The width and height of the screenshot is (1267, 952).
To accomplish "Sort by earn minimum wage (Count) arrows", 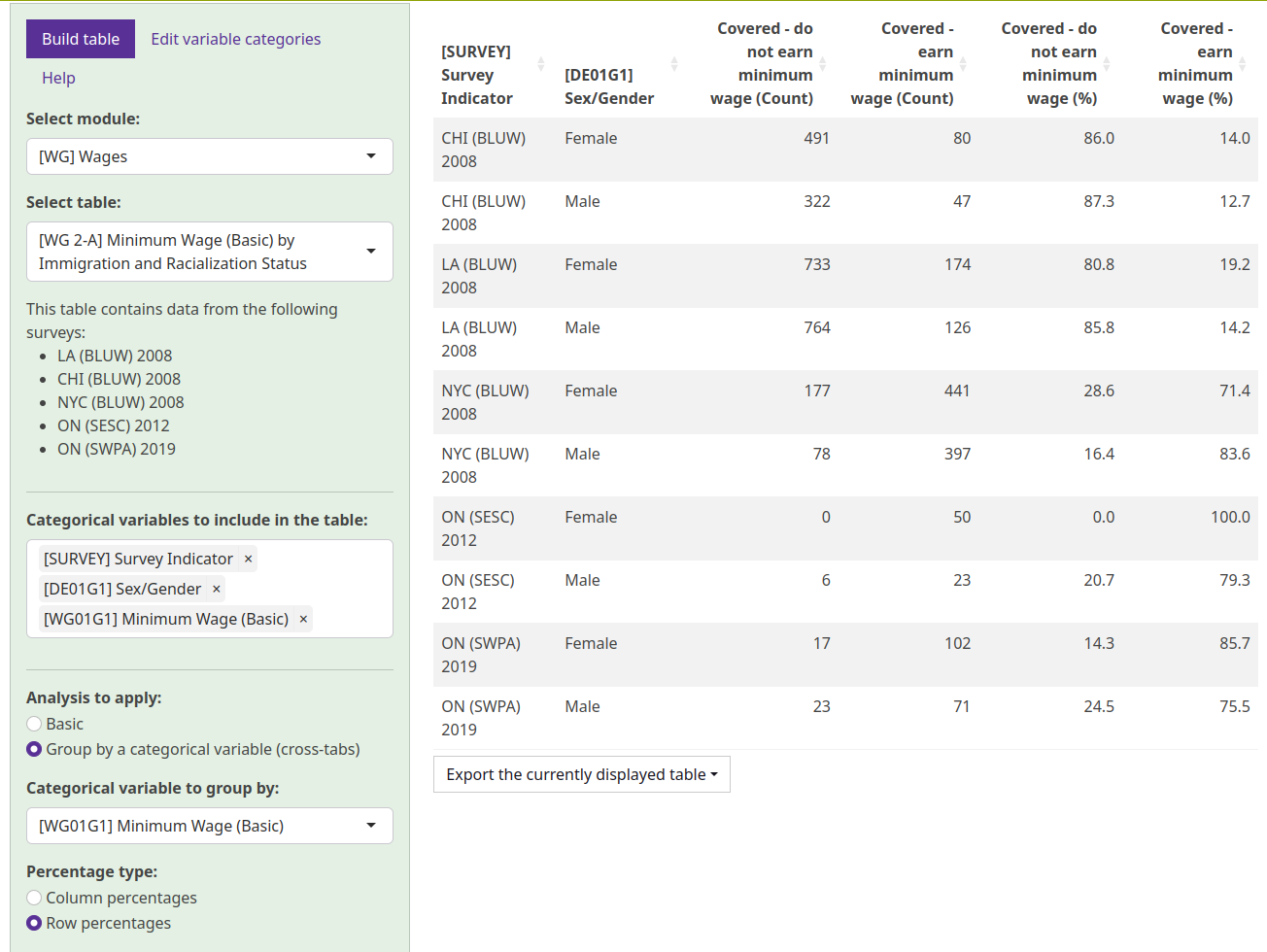I will coord(963,64).
